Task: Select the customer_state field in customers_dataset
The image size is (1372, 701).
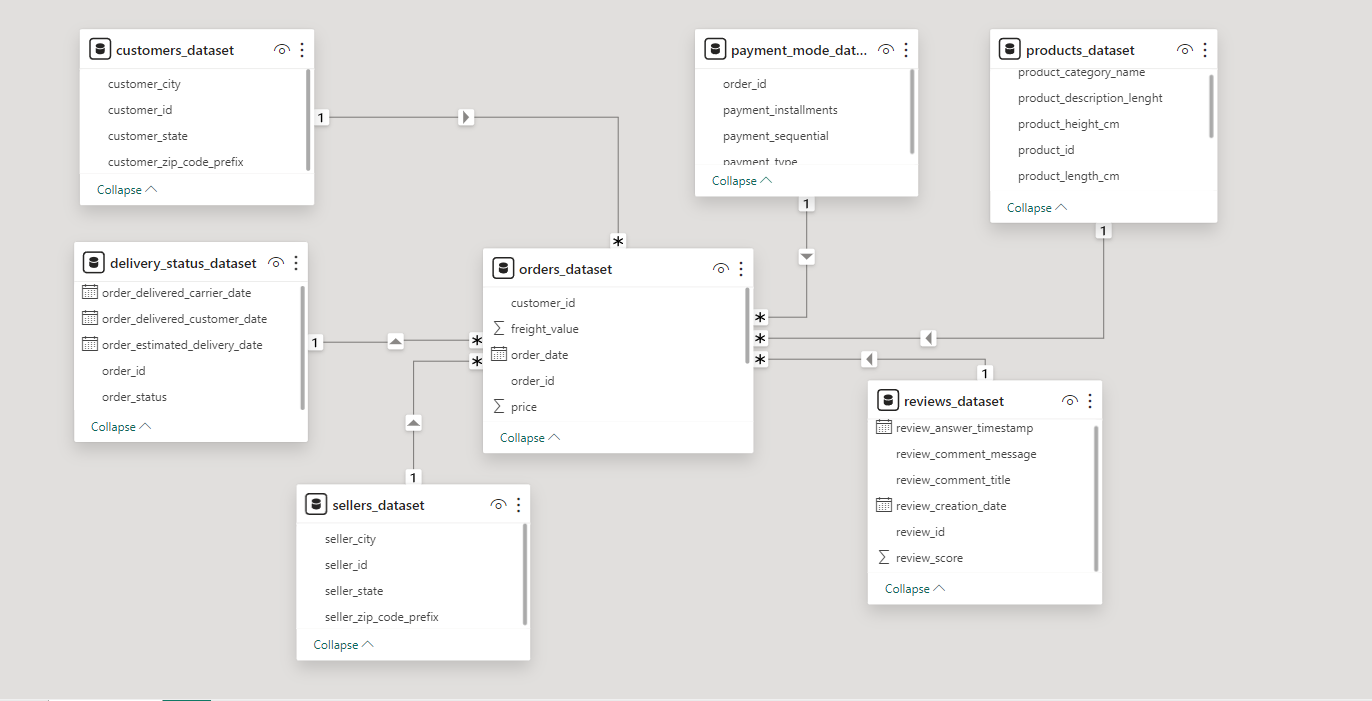Action: pos(148,136)
